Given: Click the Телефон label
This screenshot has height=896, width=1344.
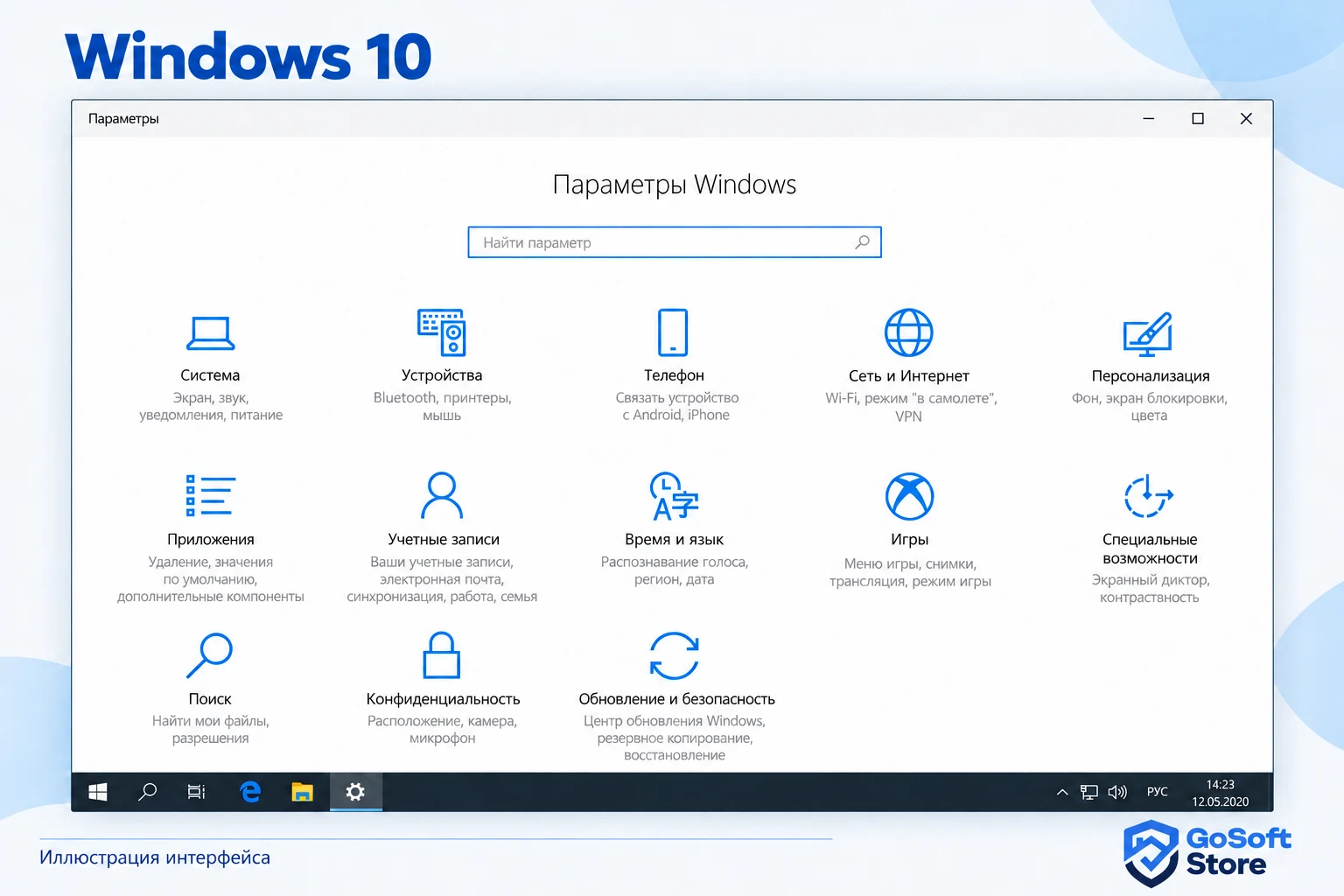Looking at the screenshot, I should tap(674, 375).
